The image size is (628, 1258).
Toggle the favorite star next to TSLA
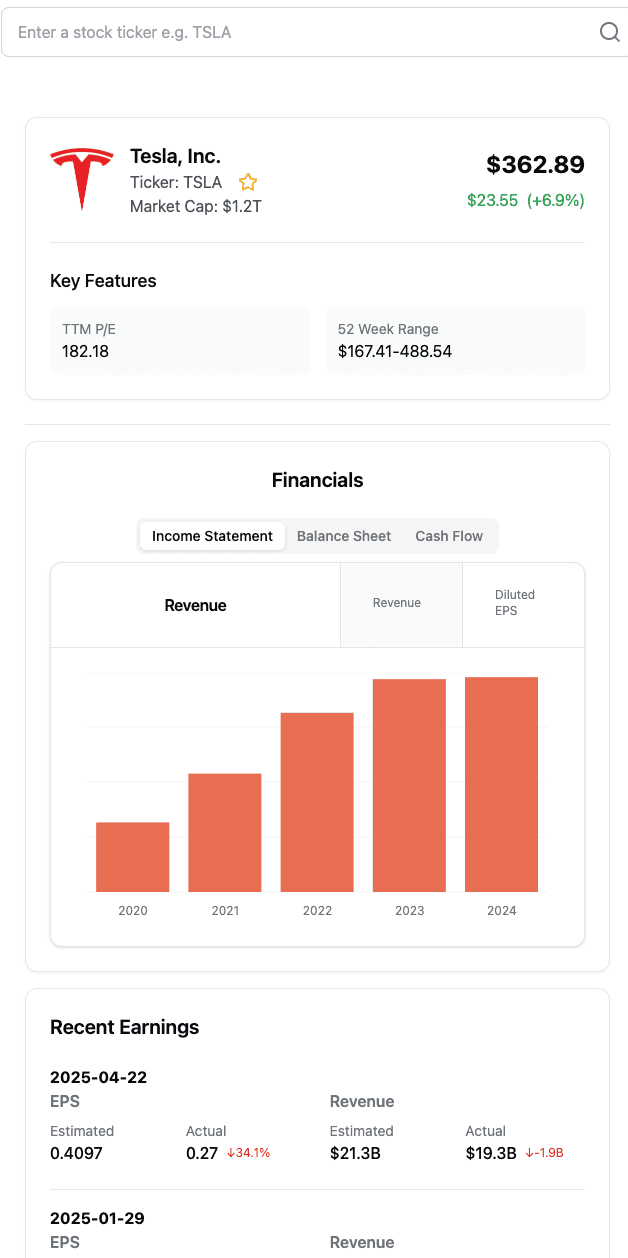(248, 182)
